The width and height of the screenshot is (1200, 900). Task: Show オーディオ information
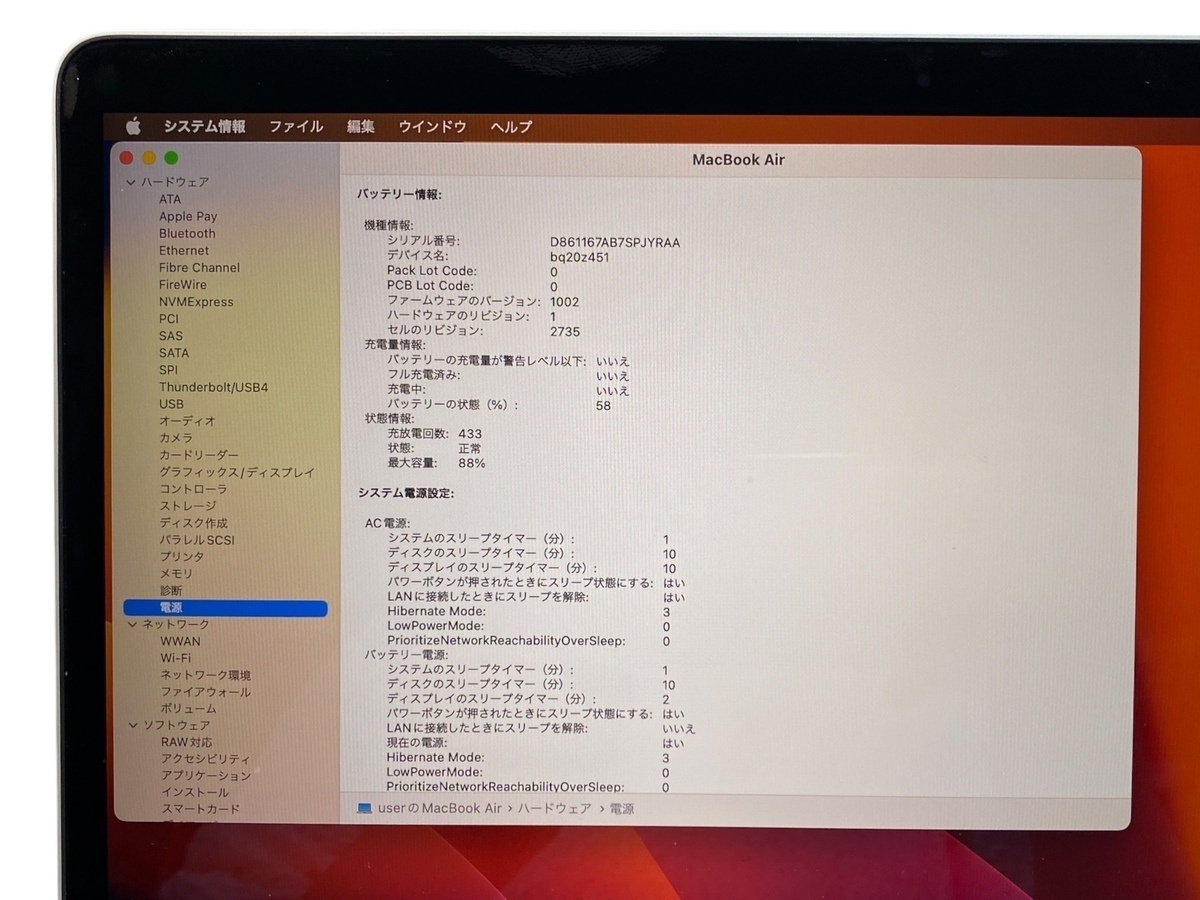pos(187,421)
